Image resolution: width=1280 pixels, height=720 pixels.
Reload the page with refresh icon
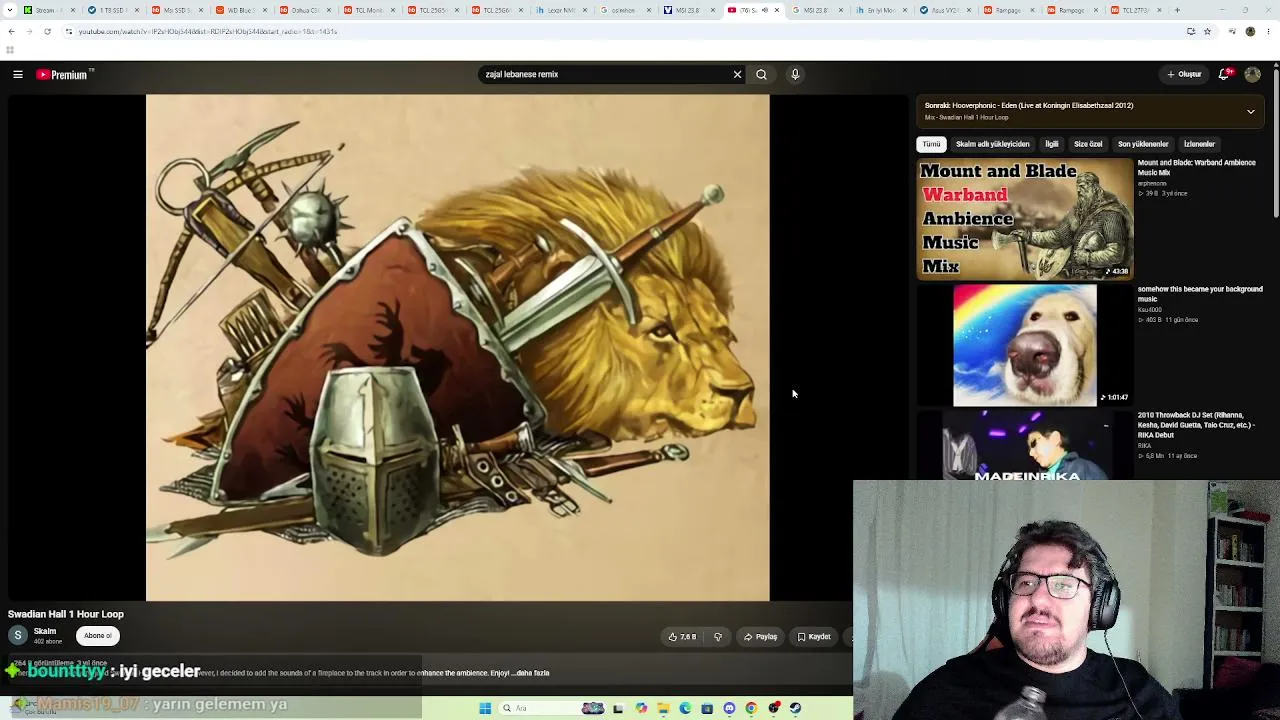[47, 31]
